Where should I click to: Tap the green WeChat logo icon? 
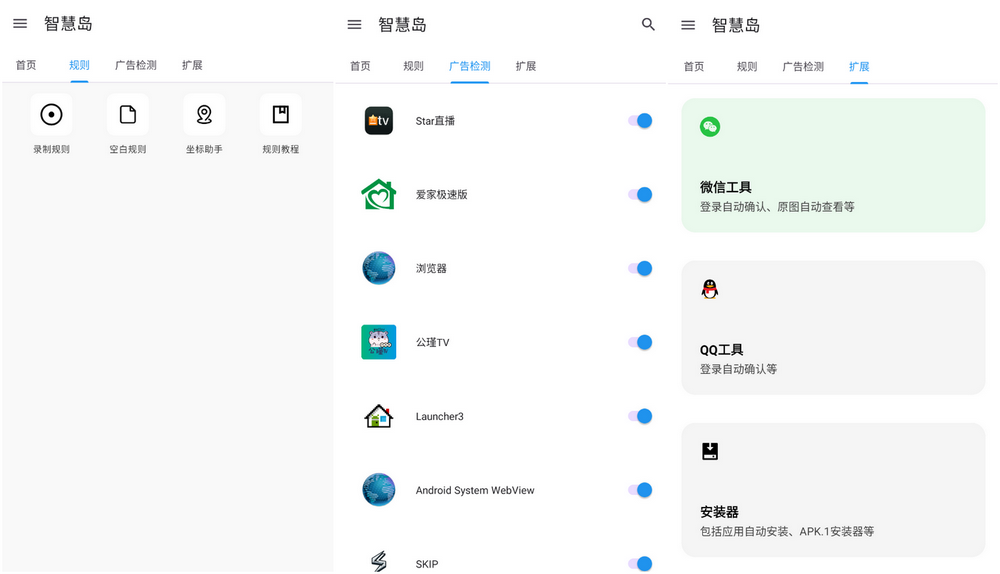click(x=710, y=127)
